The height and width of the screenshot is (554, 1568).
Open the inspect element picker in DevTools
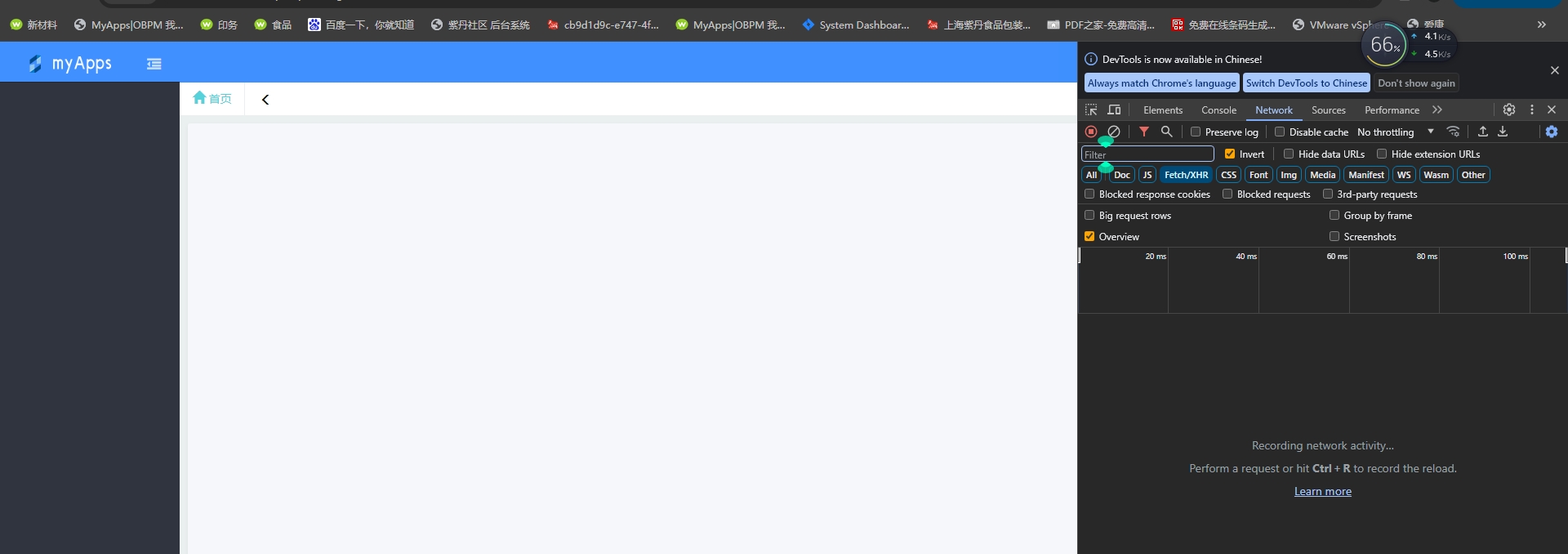point(1091,109)
